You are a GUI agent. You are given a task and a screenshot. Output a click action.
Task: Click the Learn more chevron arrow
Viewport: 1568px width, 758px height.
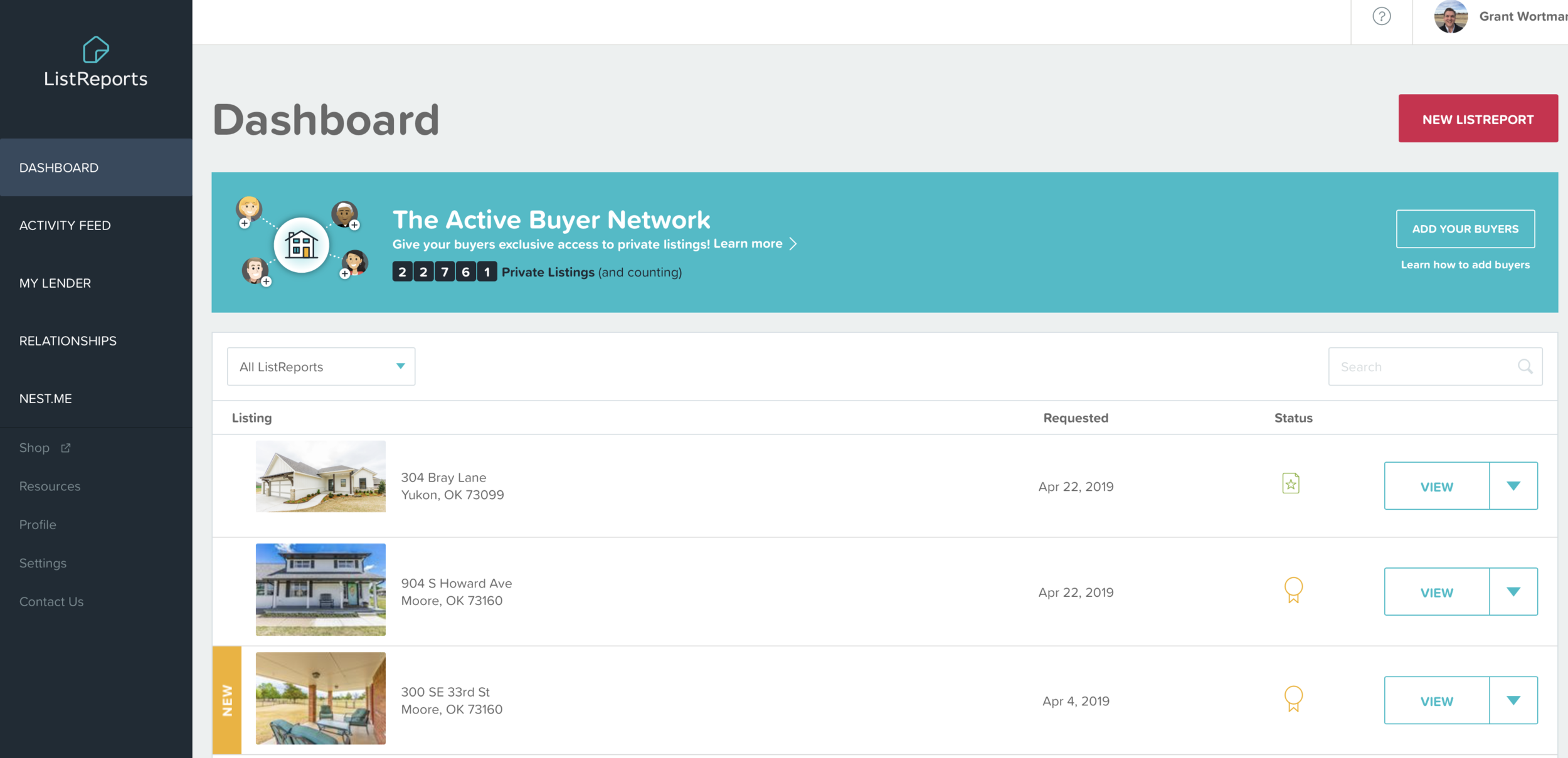click(x=793, y=244)
